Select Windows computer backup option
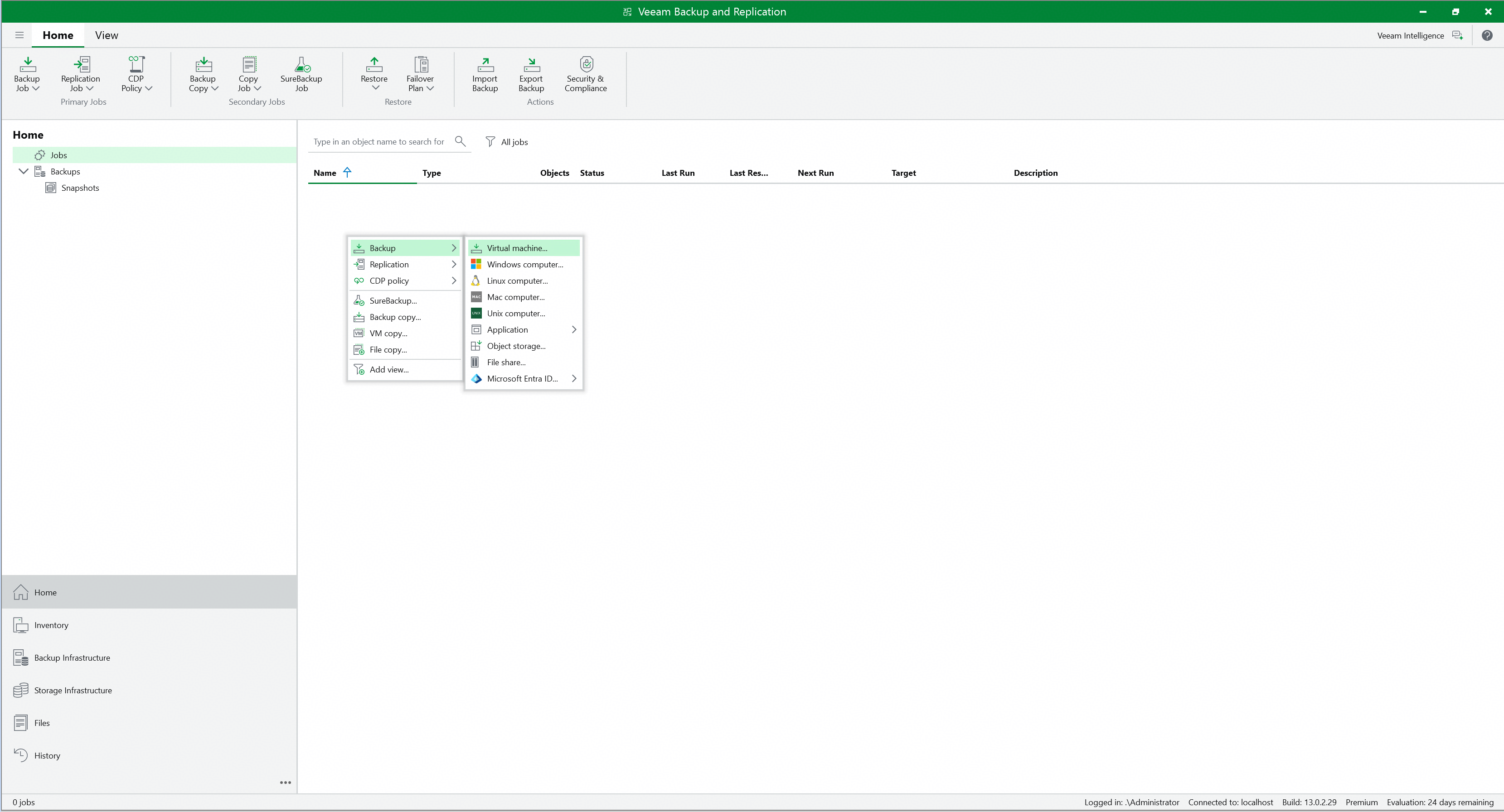 tap(524, 265)
